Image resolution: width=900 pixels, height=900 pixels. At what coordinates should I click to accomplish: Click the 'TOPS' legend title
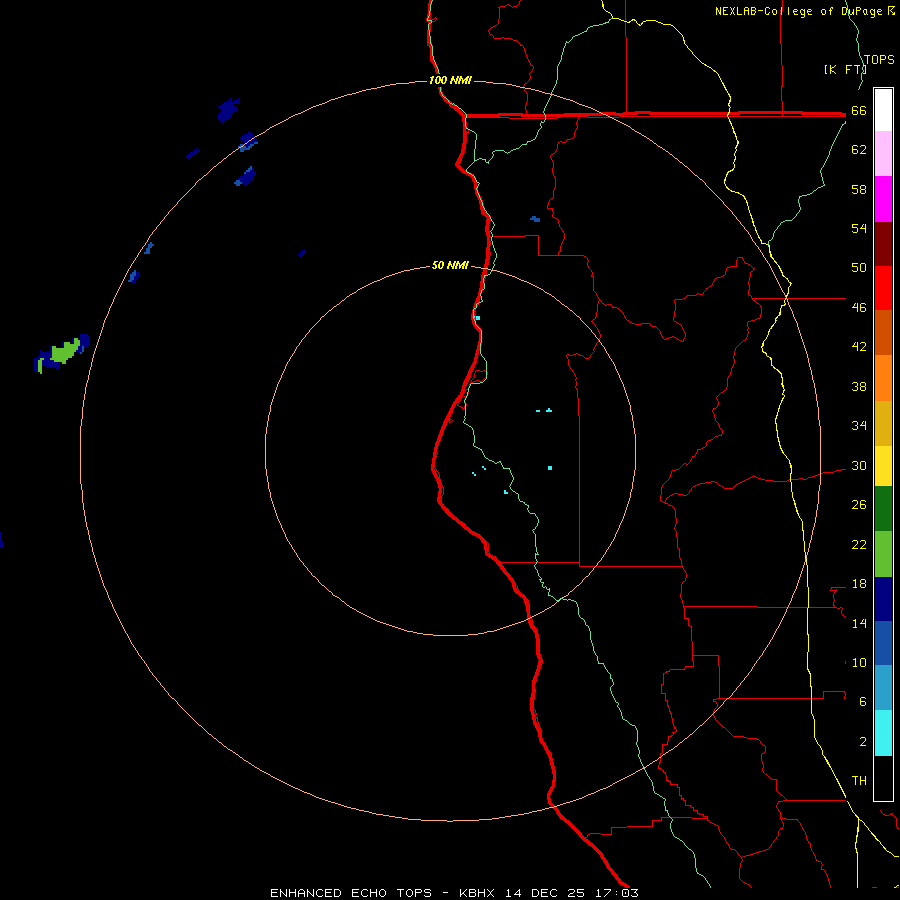[x=879, y=59]
